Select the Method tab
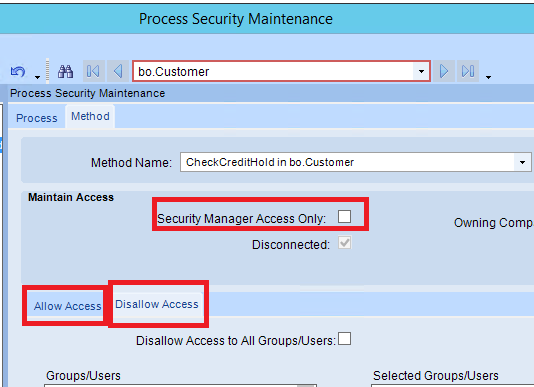 [x=90, y=117]
